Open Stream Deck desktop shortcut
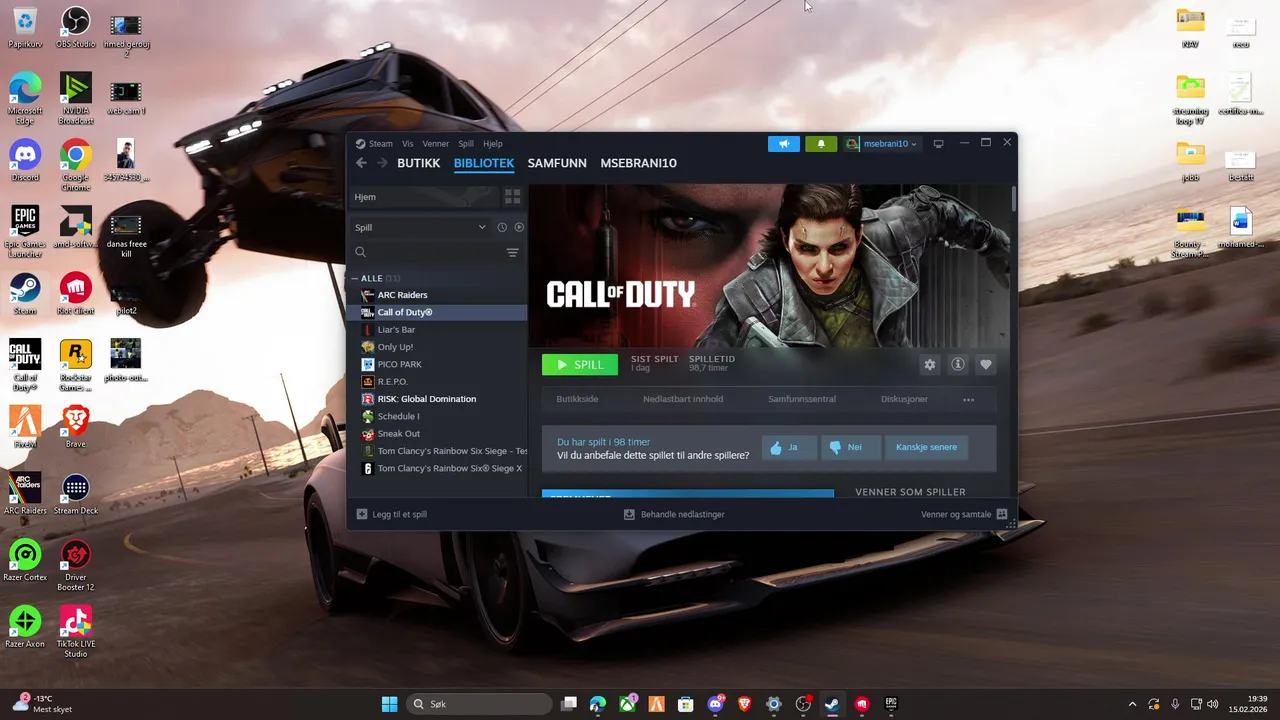1280x720 pixels. (75, 495)
